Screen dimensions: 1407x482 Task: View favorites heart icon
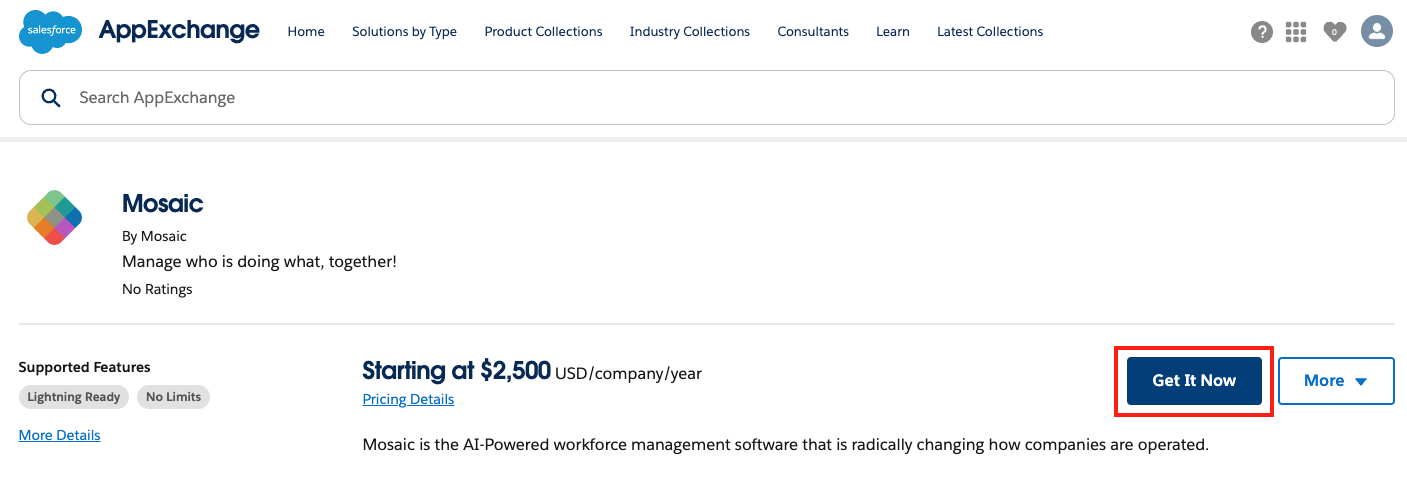pos(1334,32)
